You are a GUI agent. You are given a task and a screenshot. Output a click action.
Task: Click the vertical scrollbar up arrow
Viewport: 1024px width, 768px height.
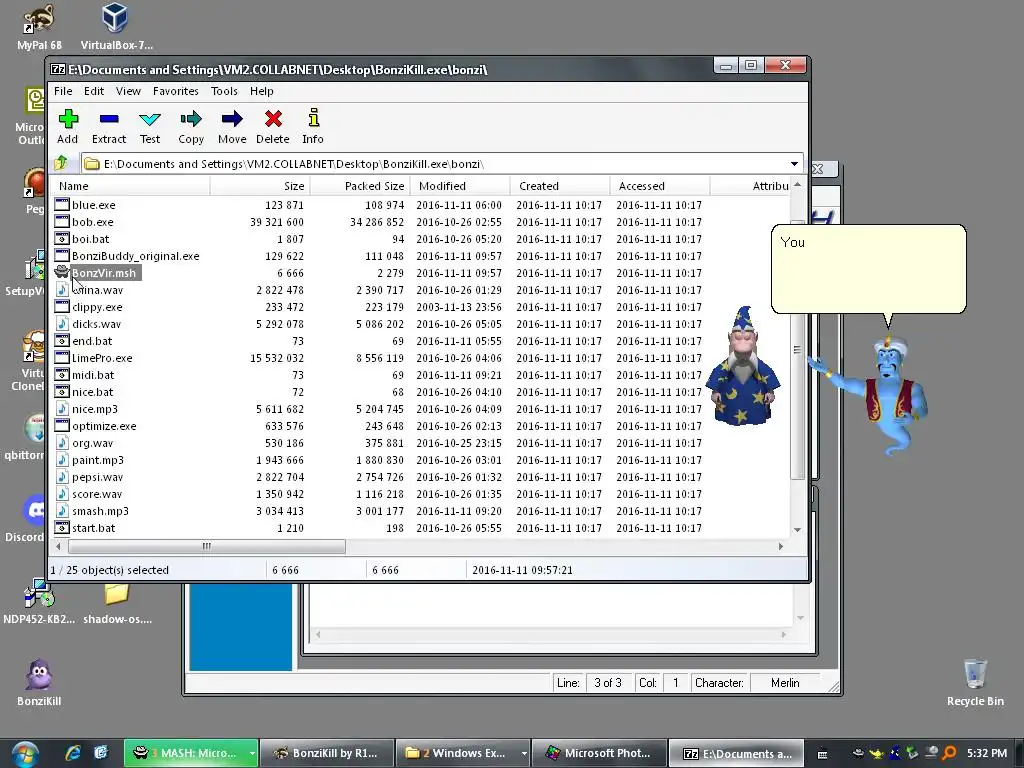pyautogui.click(x=797, y=185)
